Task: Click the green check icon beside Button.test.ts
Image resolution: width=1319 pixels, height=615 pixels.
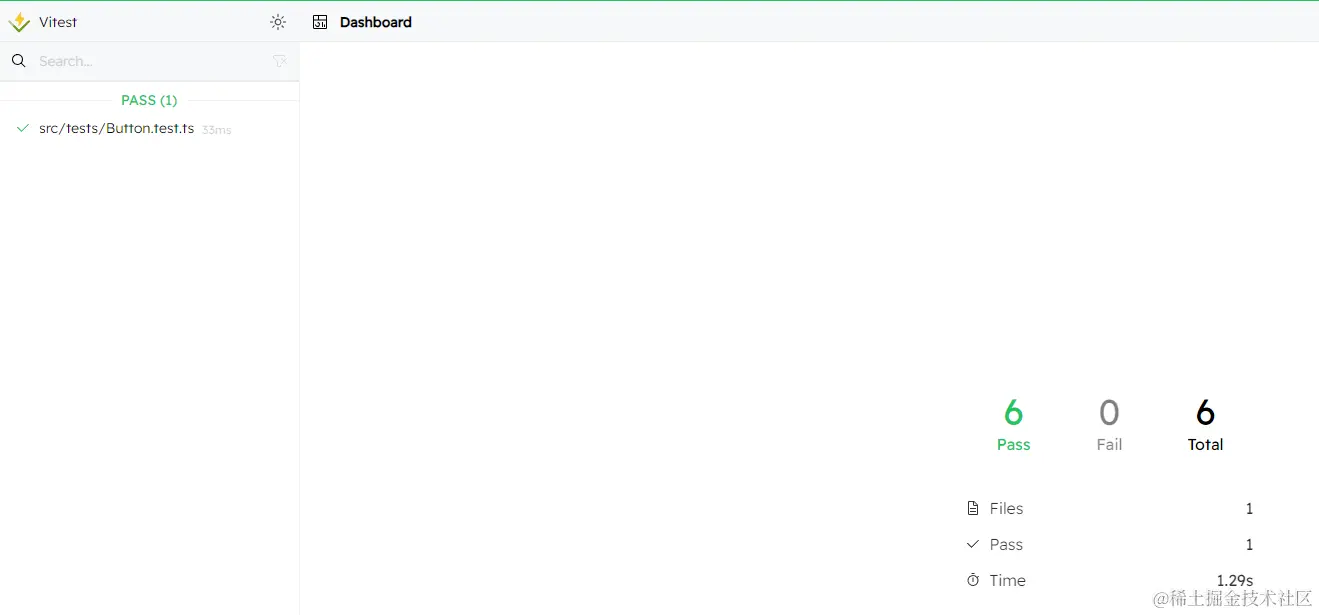Action: [x=23, y=128]
